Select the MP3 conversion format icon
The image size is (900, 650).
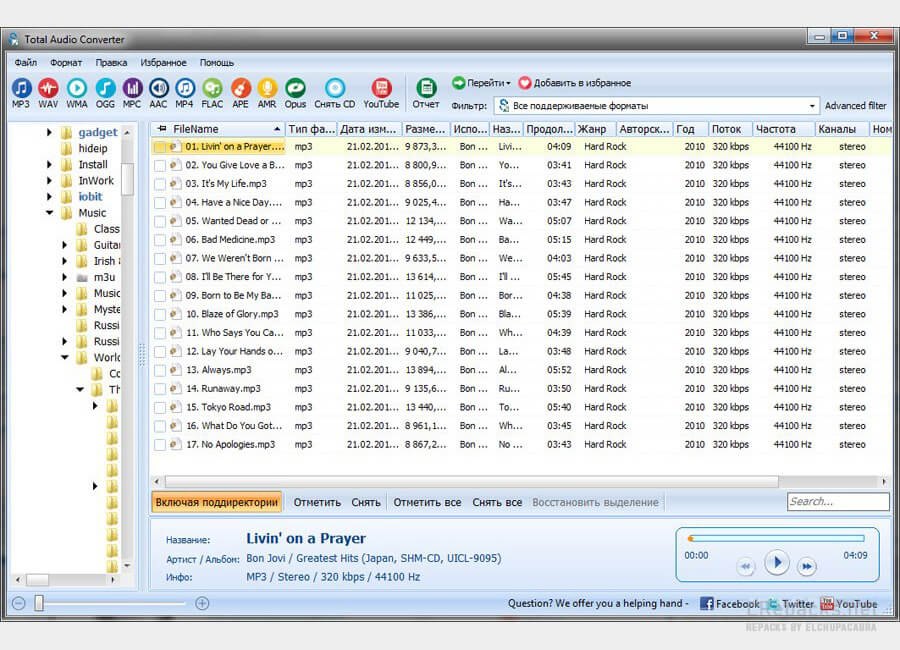(x=21, y=88)
